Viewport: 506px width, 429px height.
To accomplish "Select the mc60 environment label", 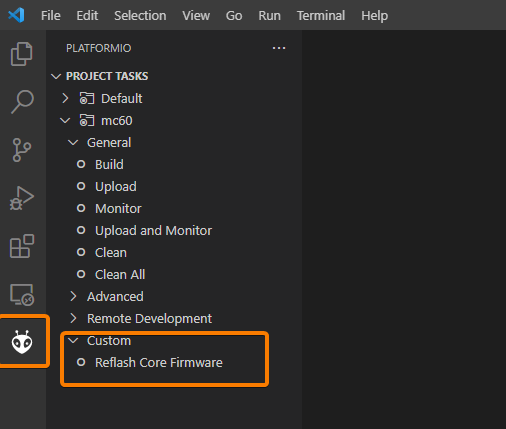I will (117, 121).
